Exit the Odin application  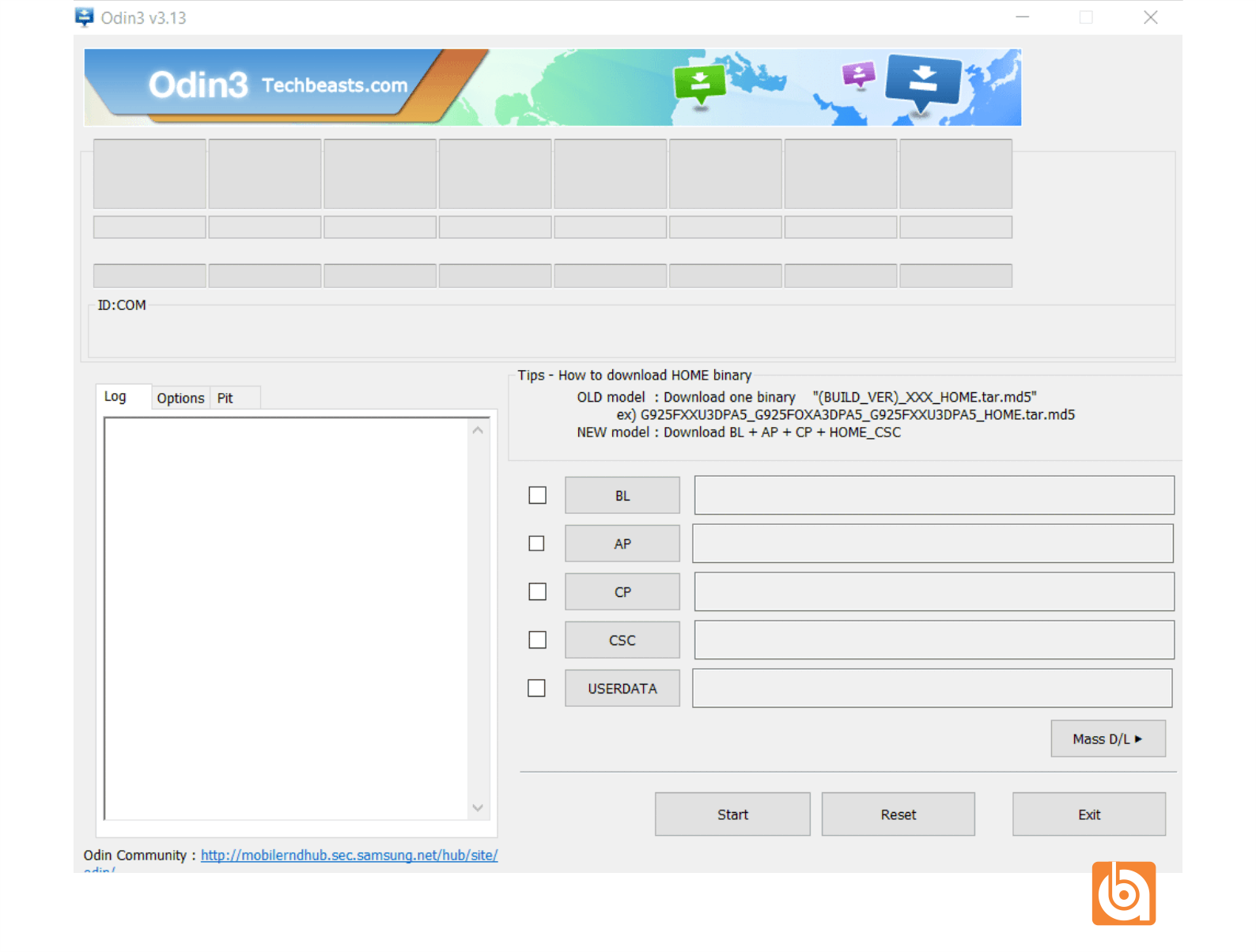[1089, 814]
